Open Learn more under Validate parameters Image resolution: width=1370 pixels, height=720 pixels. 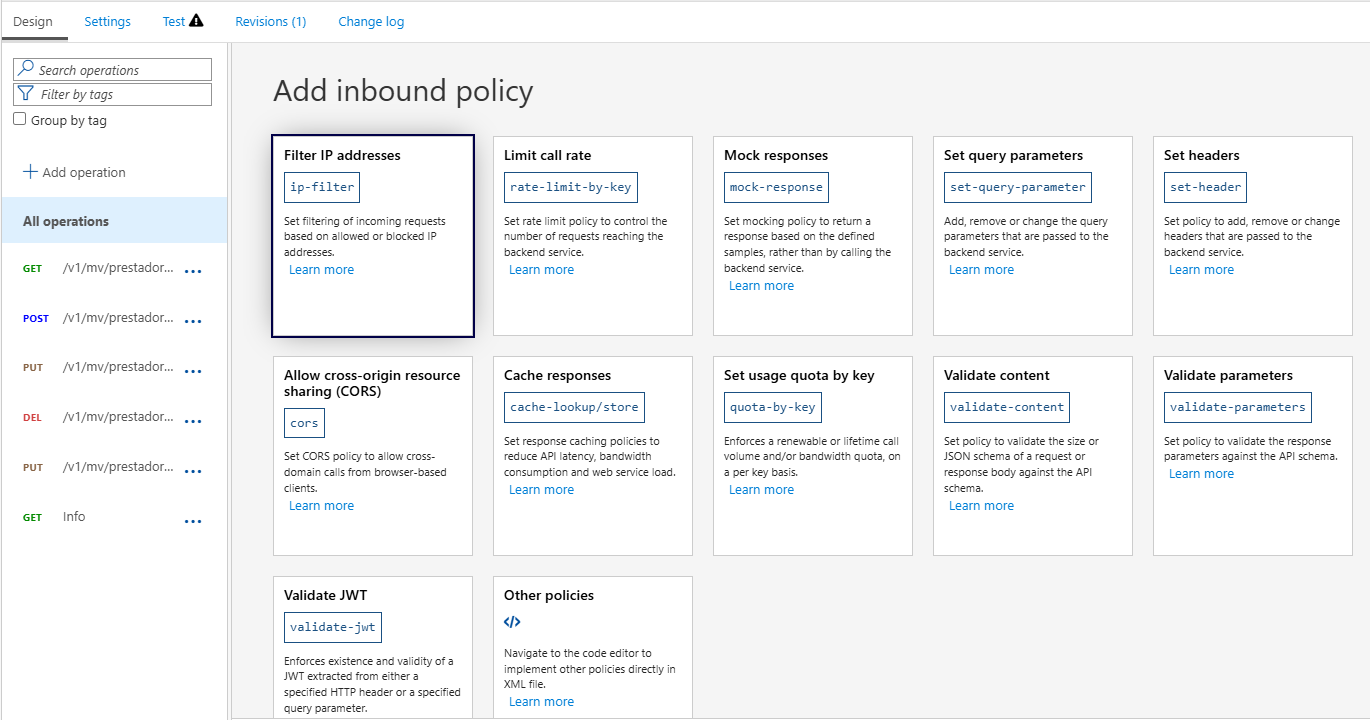point(1202,474)
